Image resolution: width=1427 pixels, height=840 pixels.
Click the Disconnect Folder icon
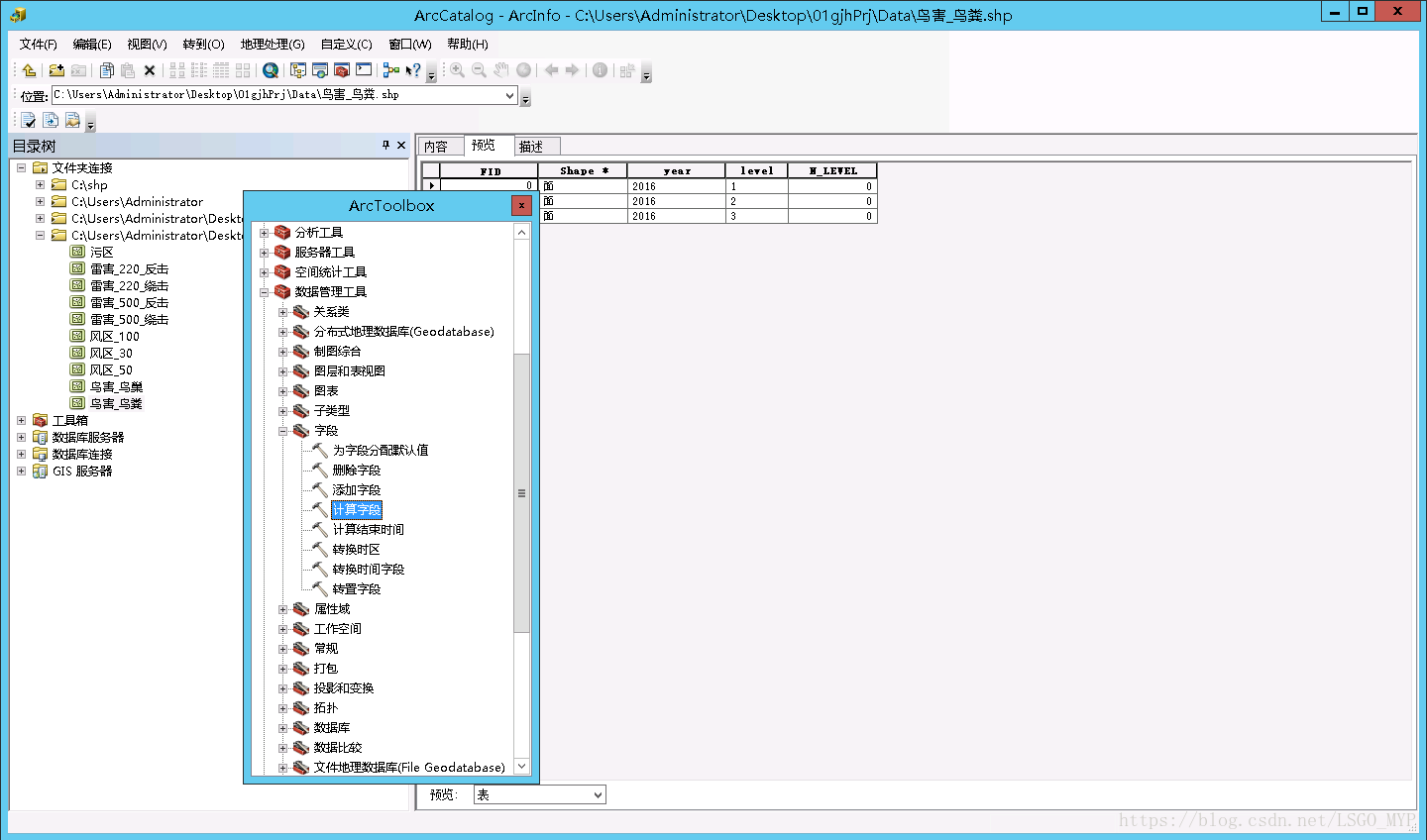pyautogui.click(x=78, y=70)
